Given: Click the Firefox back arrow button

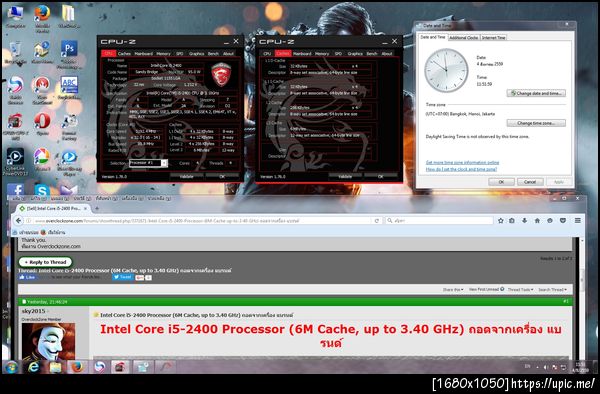Looking at the screenshot, I should point(18,221).
